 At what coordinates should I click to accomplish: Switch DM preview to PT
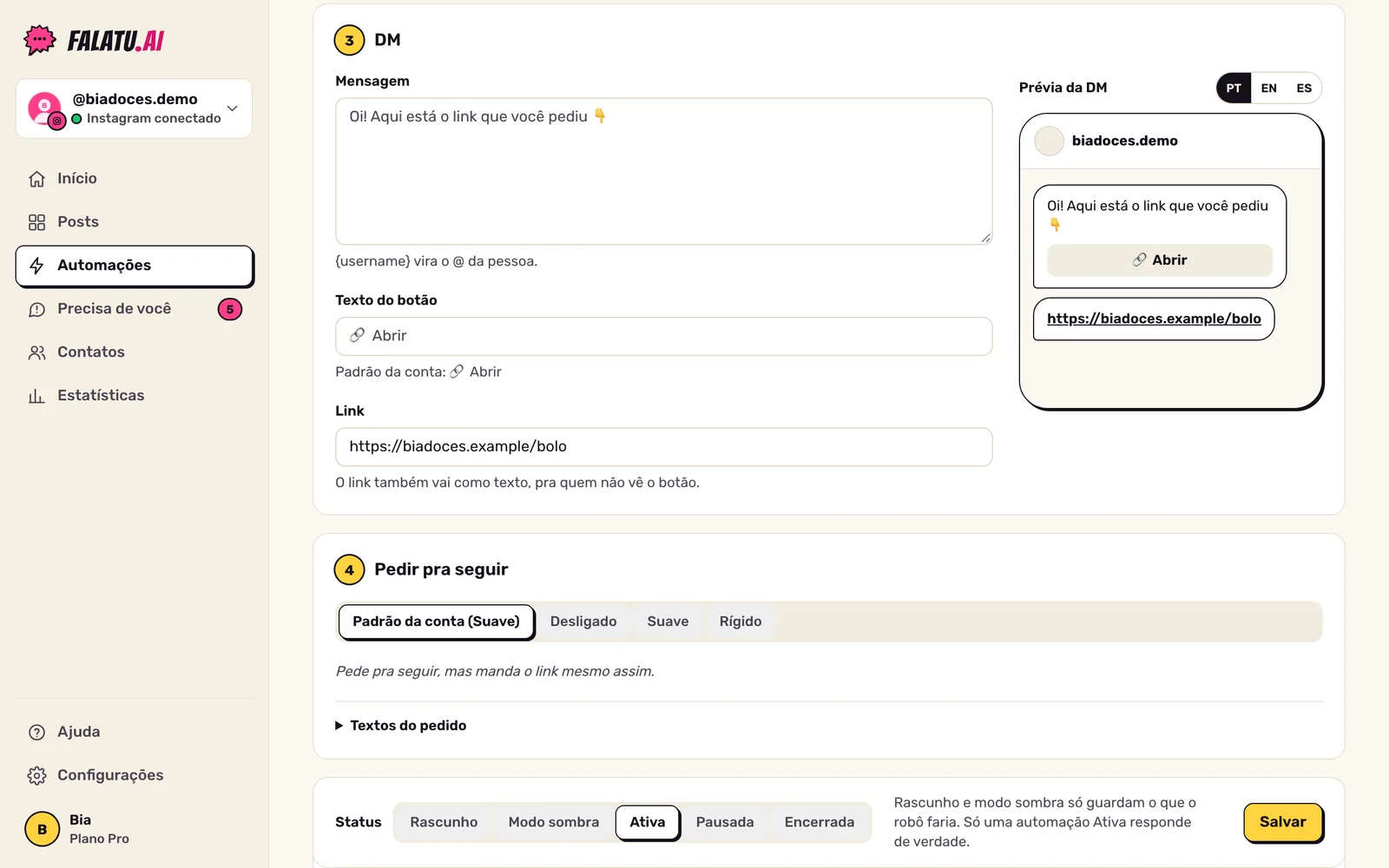1234,88
